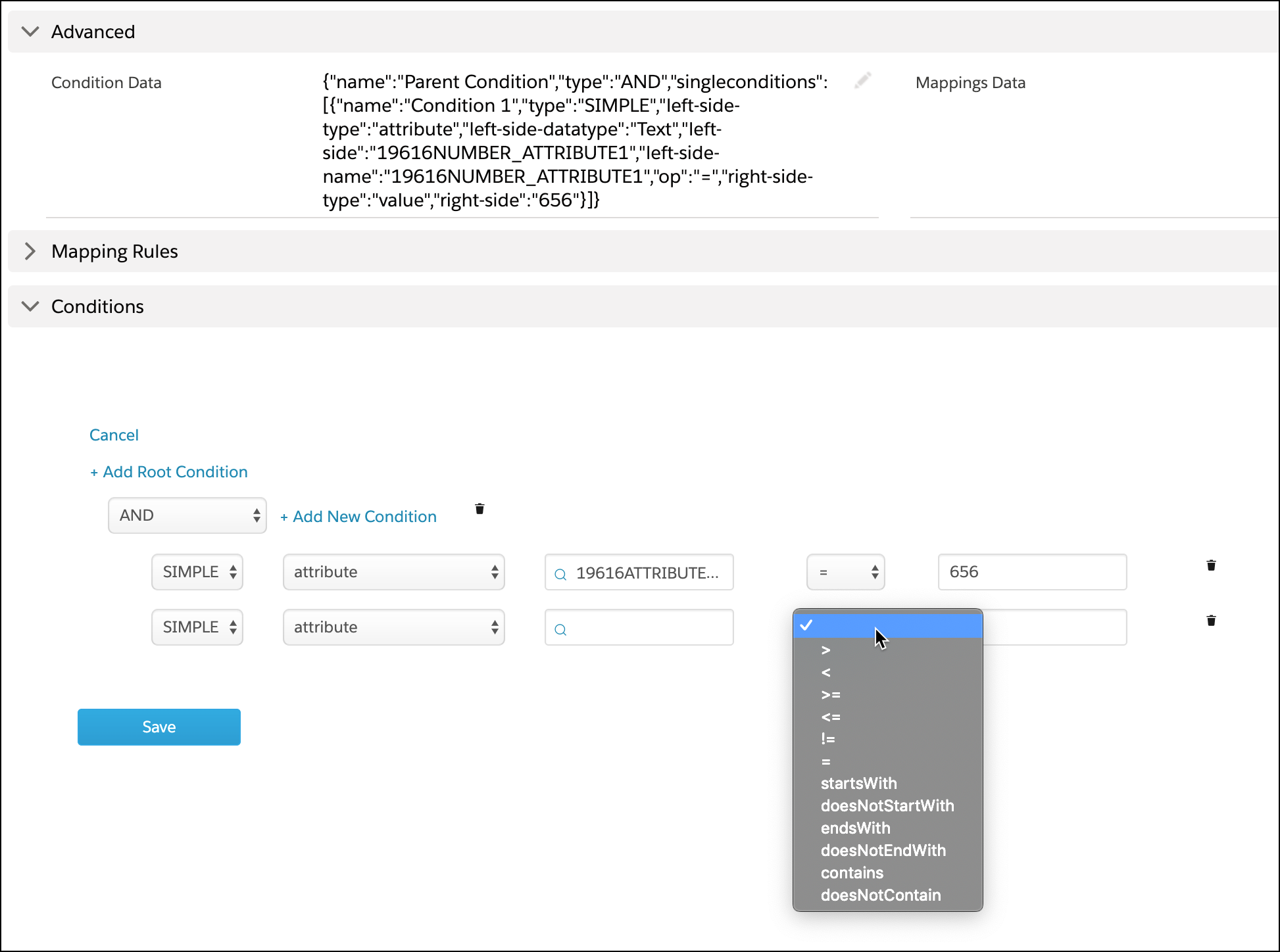
Task: Collapse the Conditions section
Action: point(30,306)
